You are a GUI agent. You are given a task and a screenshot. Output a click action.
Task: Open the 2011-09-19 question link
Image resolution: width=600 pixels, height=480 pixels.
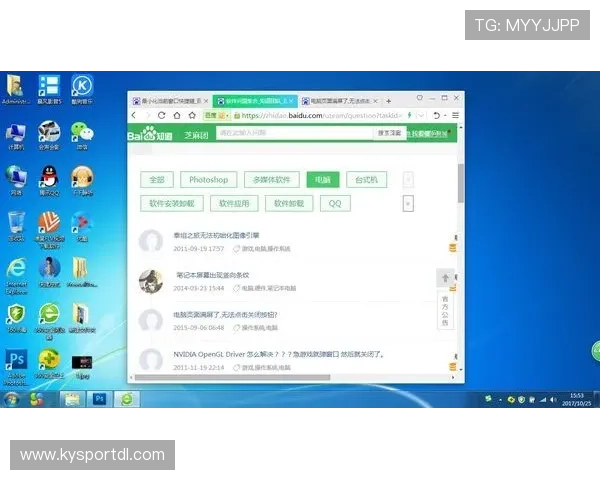216,235
